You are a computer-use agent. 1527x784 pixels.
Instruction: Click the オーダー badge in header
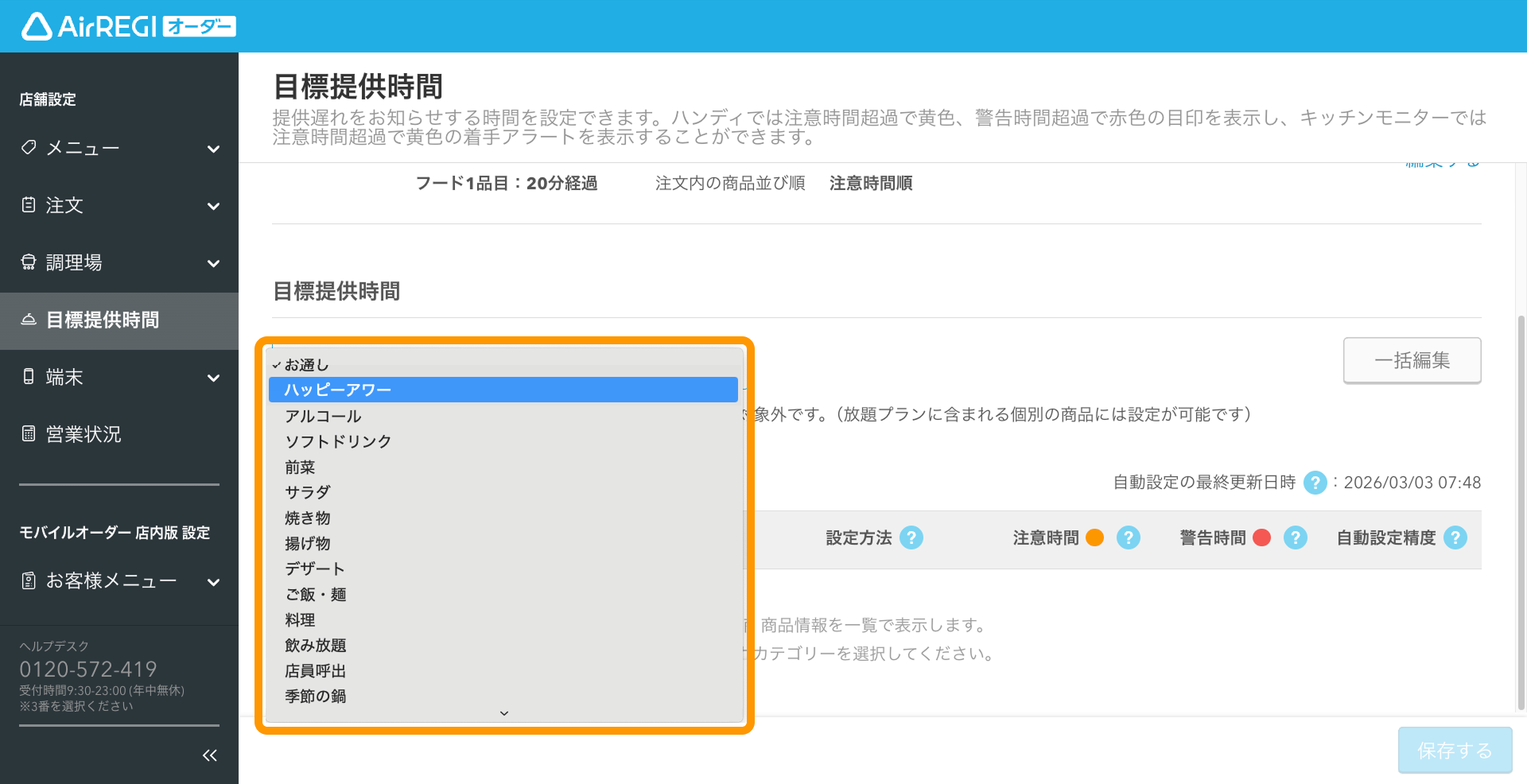tap(200, 27)
